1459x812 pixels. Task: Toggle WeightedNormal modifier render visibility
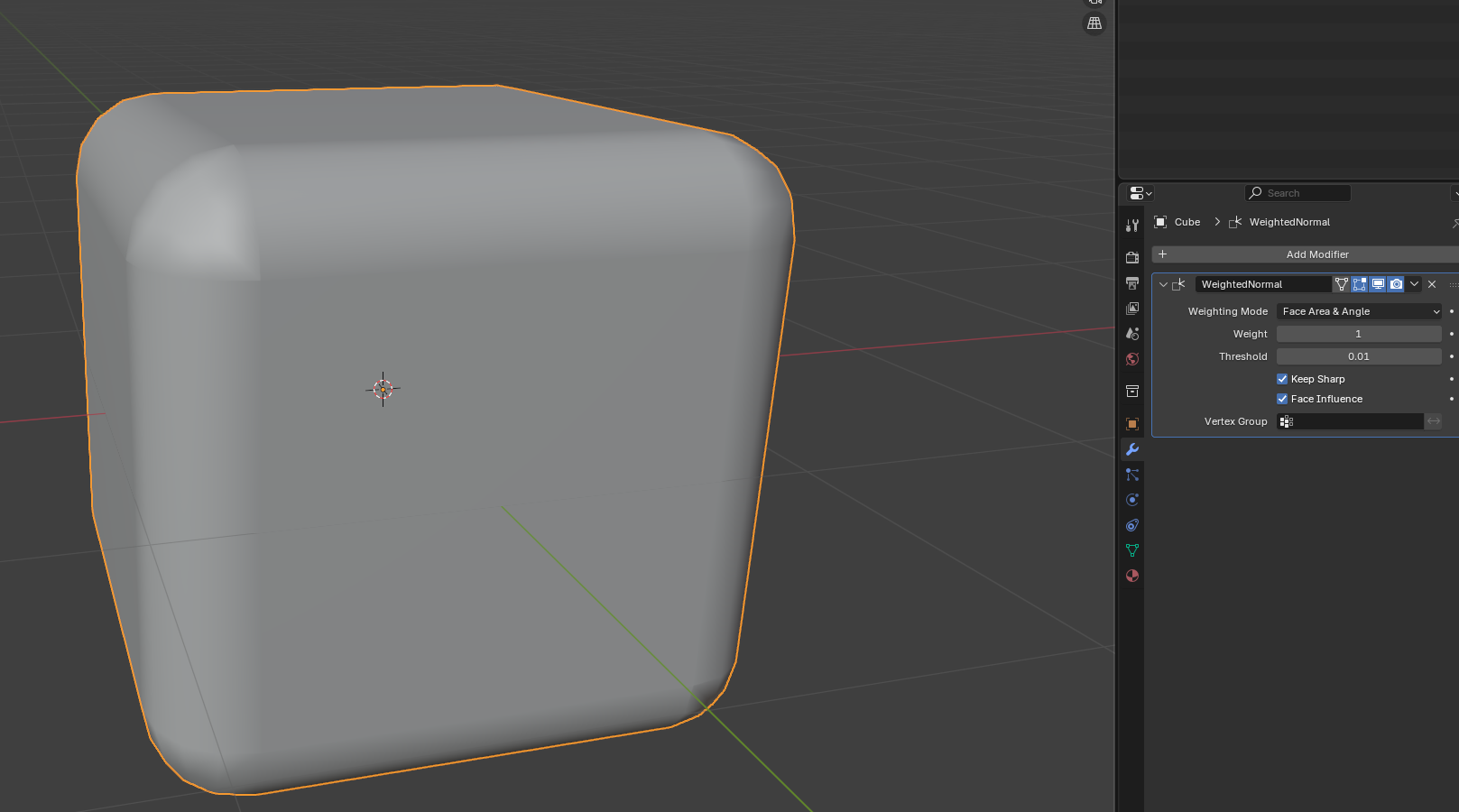1396,284
